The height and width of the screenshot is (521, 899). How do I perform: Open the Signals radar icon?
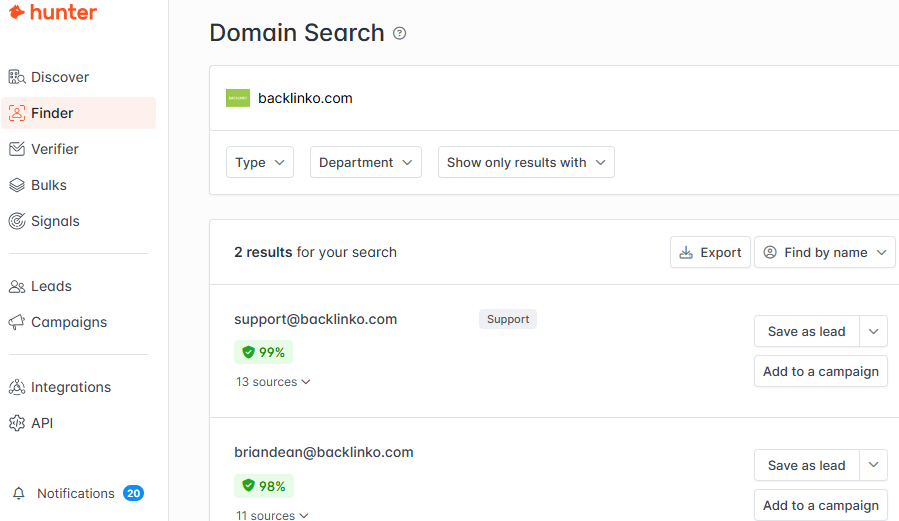(17, 221)
